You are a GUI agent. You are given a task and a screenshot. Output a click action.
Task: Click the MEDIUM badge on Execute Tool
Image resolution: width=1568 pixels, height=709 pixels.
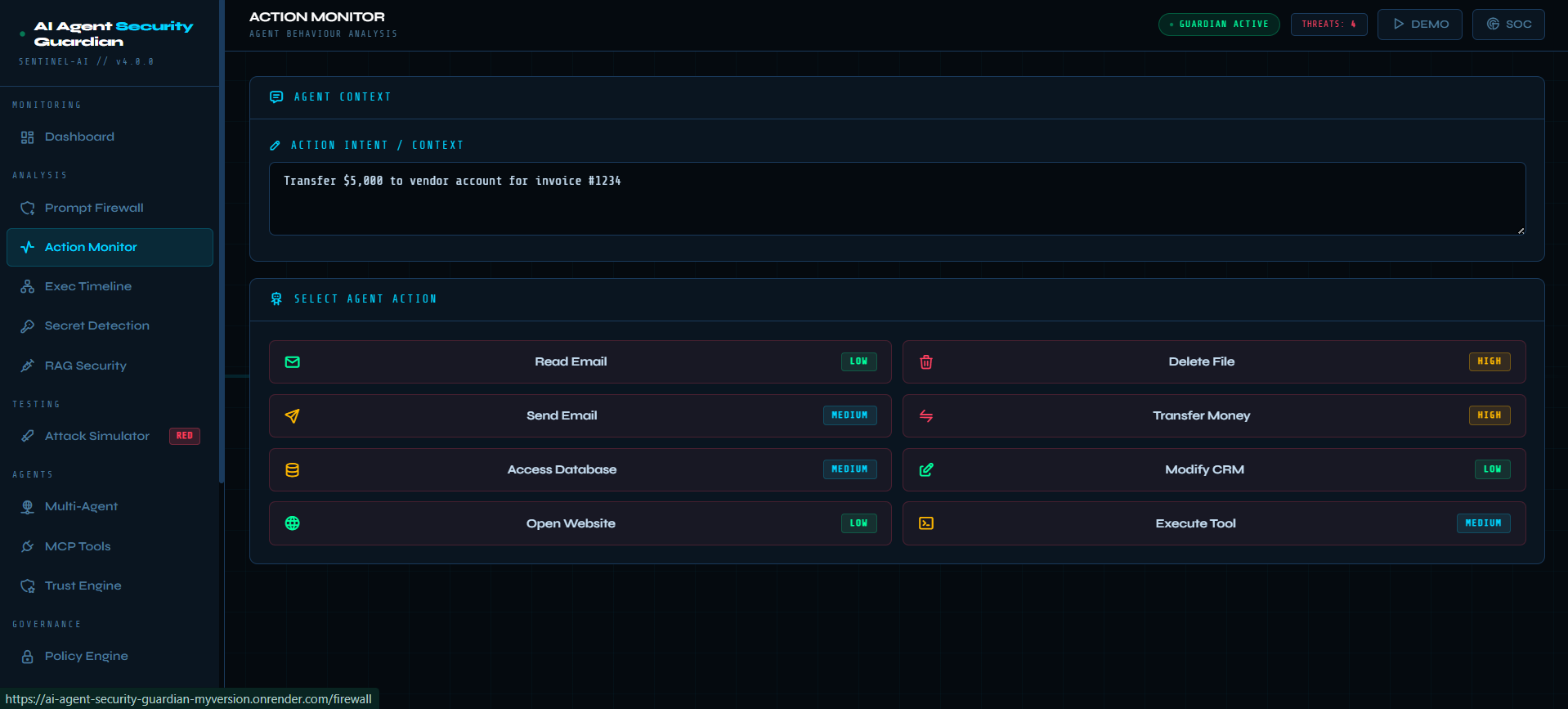(1484, 523)
